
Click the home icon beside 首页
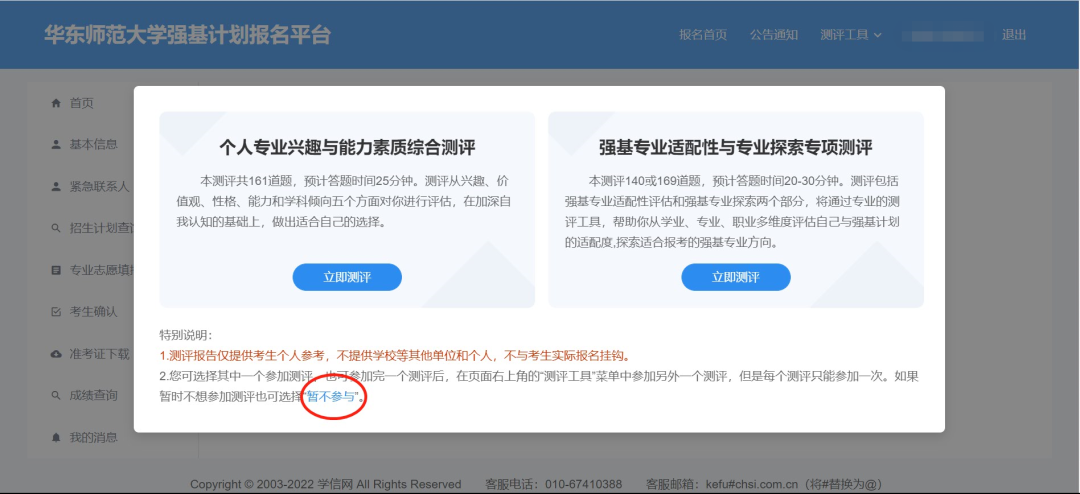point(56,103)
